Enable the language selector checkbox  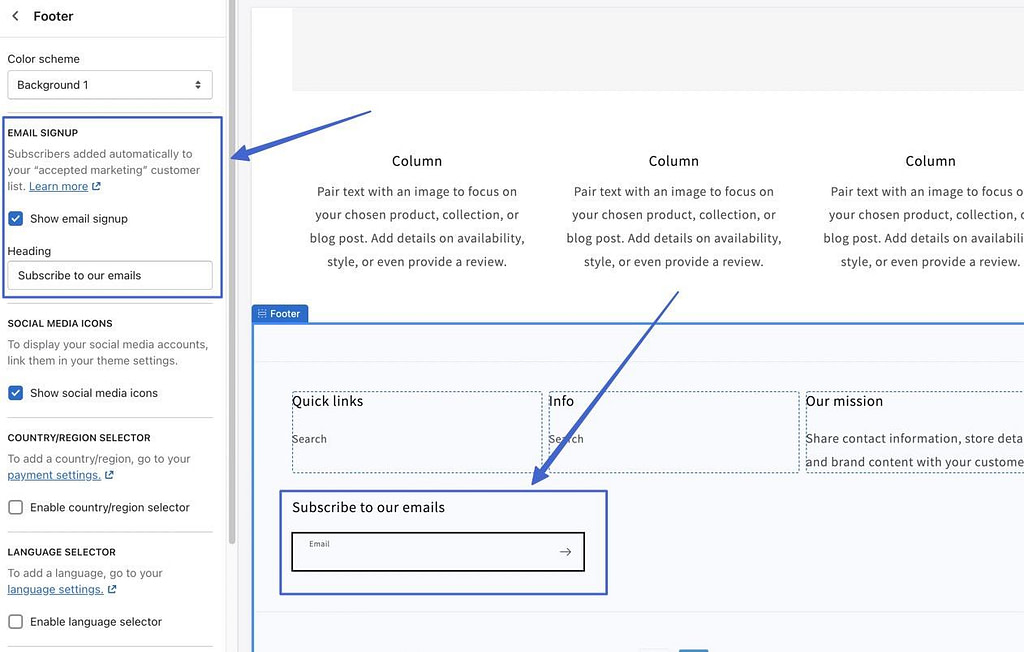coord(15,621)
